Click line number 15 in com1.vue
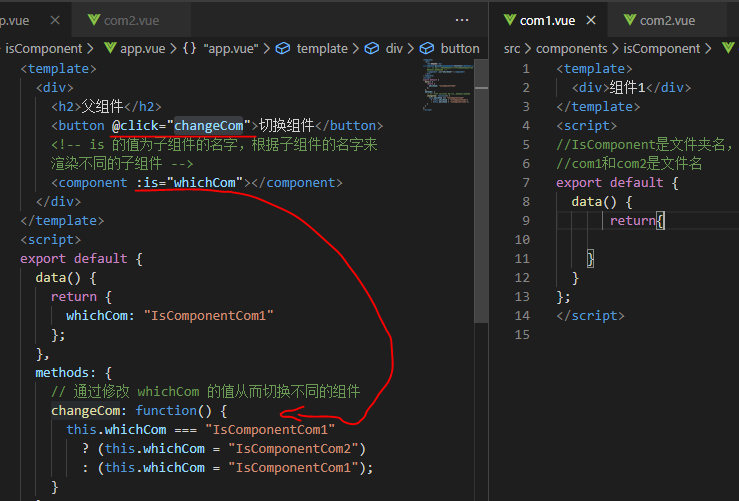 [x=522, y=335]
